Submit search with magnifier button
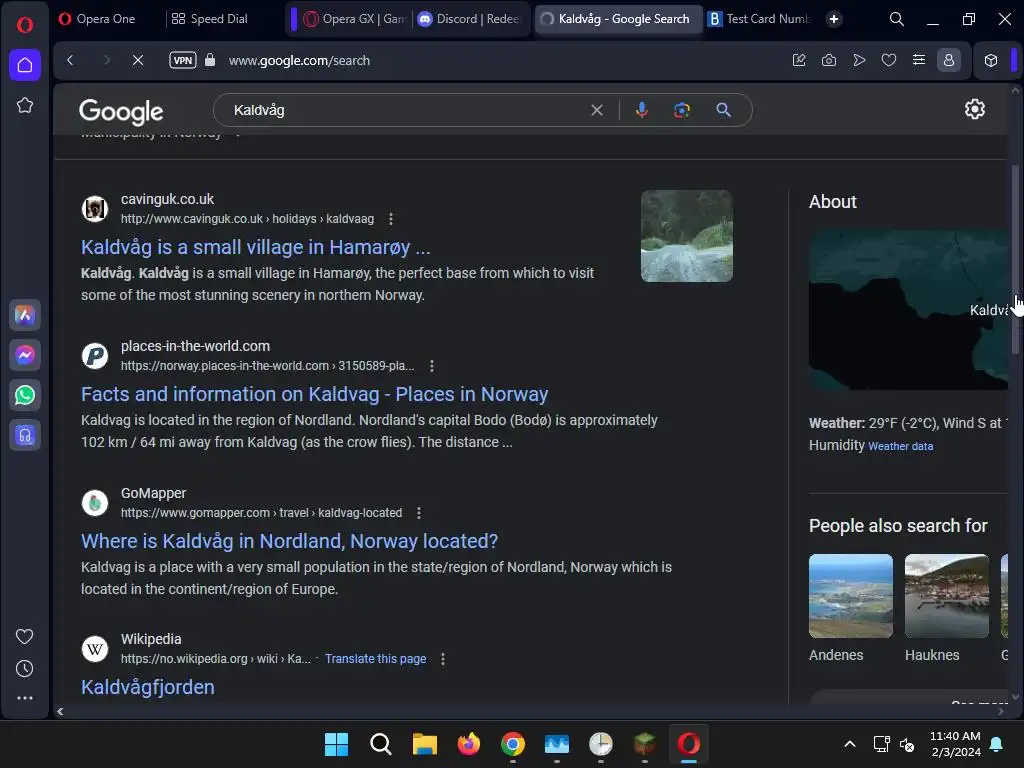Image resolution: width=1024 pixels, height=768 pixels. point(723,110)
